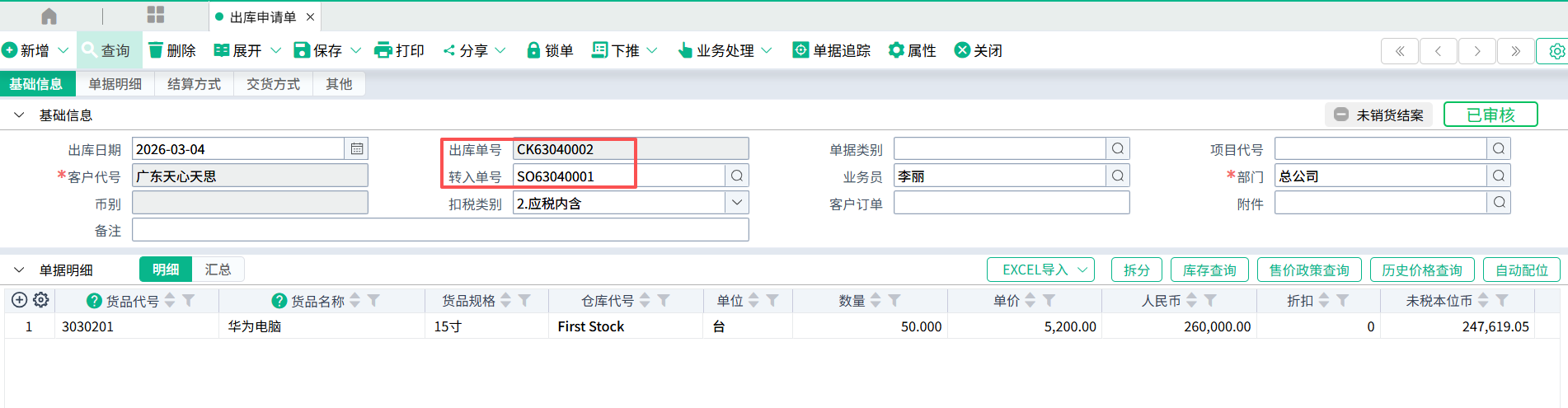Switch detail view to 汇总
The width and height of the screenshot is (1568, 408).
pyautogui.click(x=218, y=270)
